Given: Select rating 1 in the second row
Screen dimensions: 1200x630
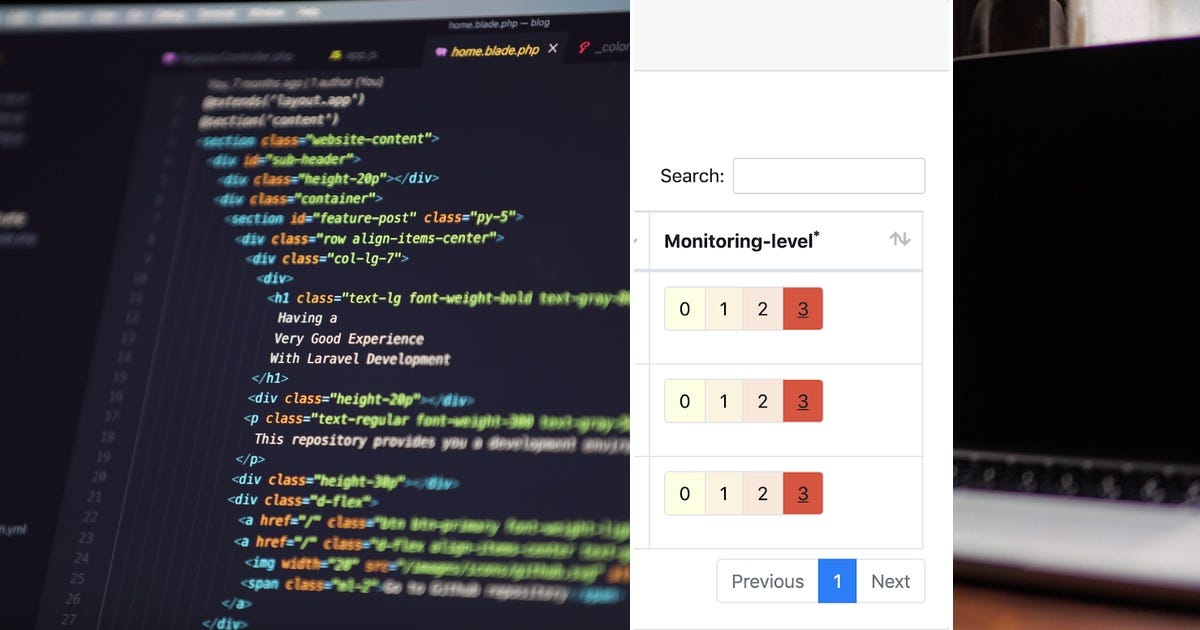Looking at the screenshot, I should tap(723, 400).
